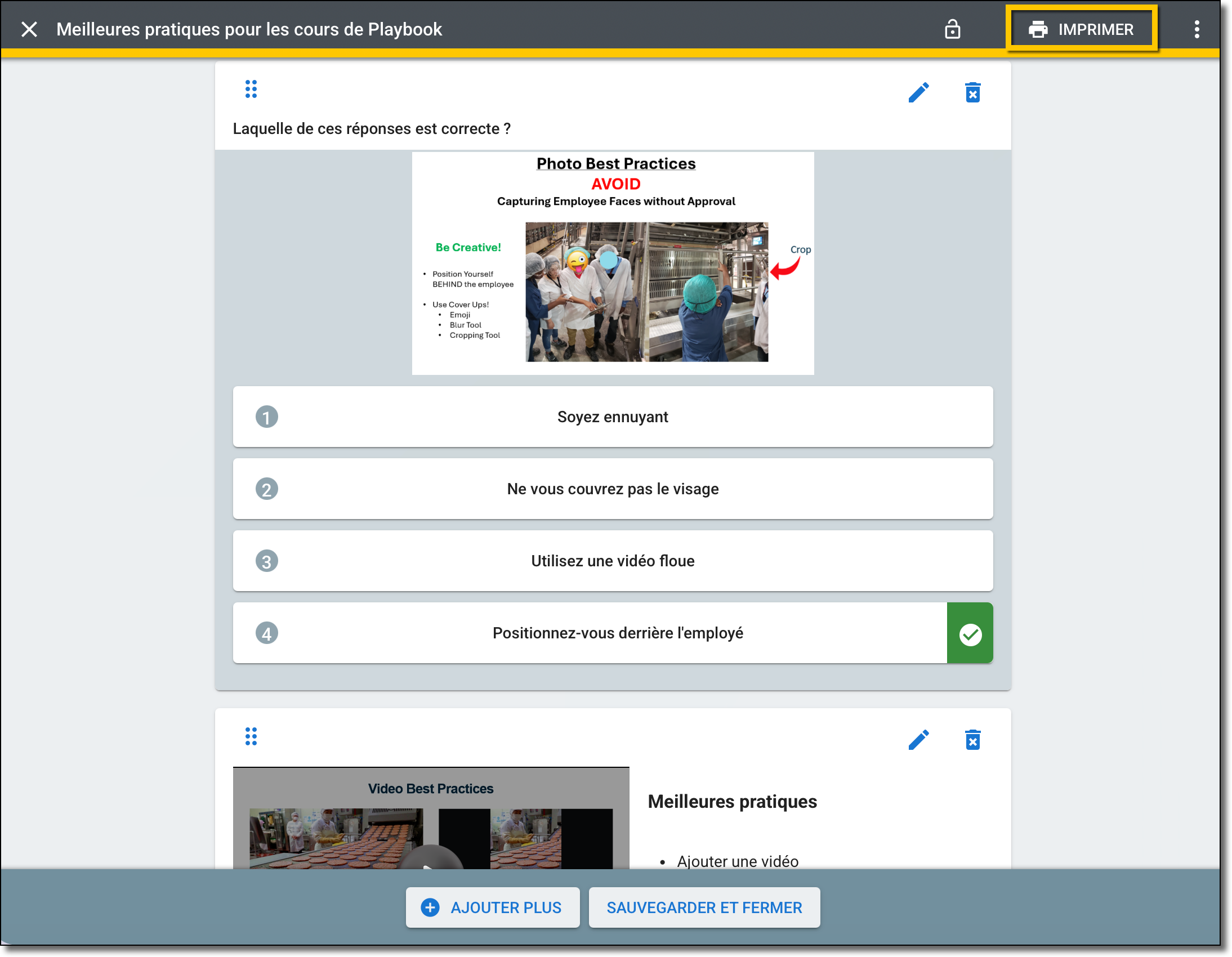Click the AJOUTER PLUS button
The height and width of the screenshot is (957, 1232).
[493, 907]
